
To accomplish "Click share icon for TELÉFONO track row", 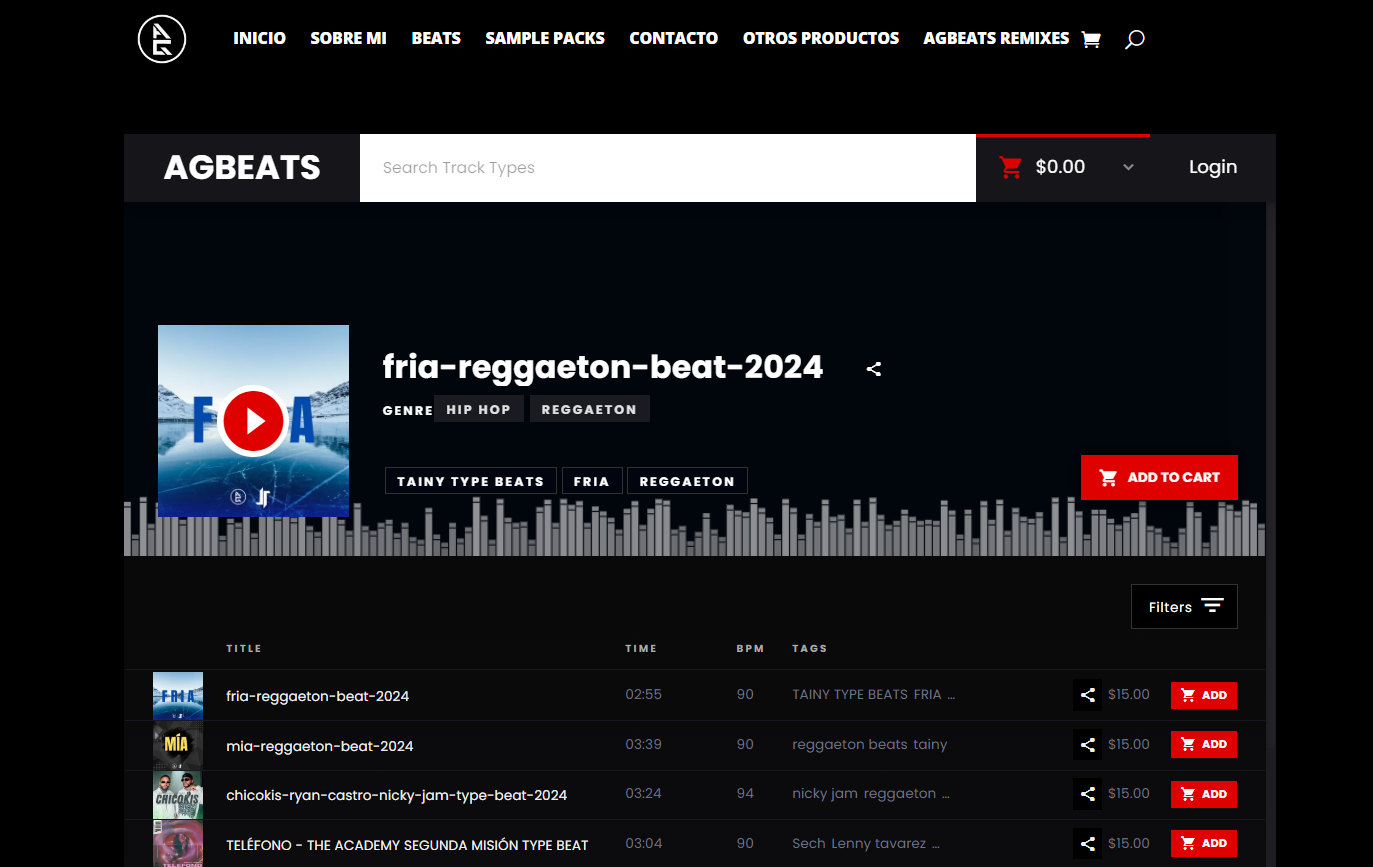I will 1087,843.
